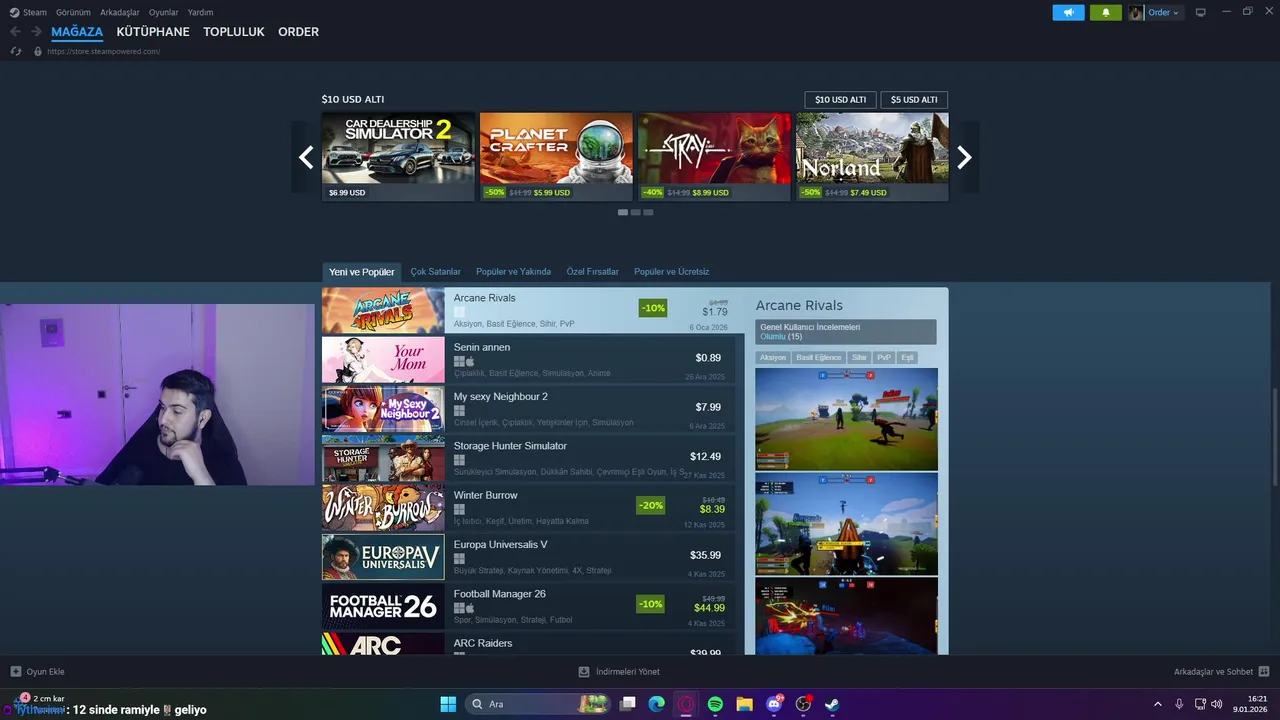Open the Windows Start menu
Screen dimensions: 1280x720
point(448,704)
